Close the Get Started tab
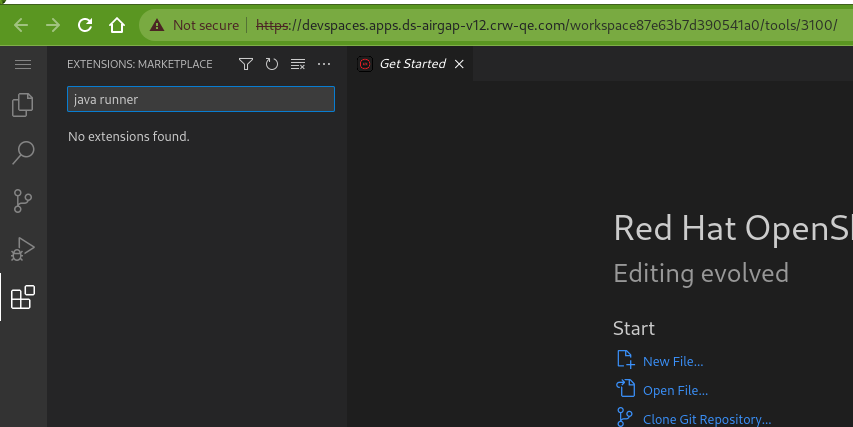 coord(459,64)
